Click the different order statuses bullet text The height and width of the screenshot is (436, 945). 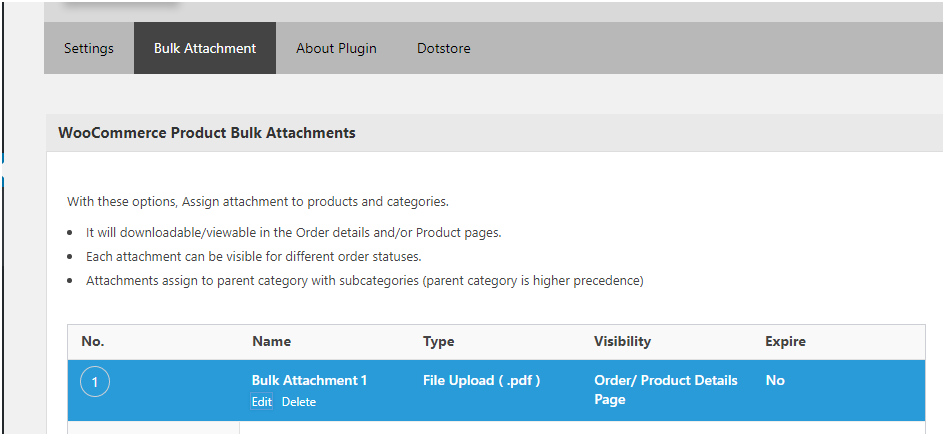coord(253,256)
